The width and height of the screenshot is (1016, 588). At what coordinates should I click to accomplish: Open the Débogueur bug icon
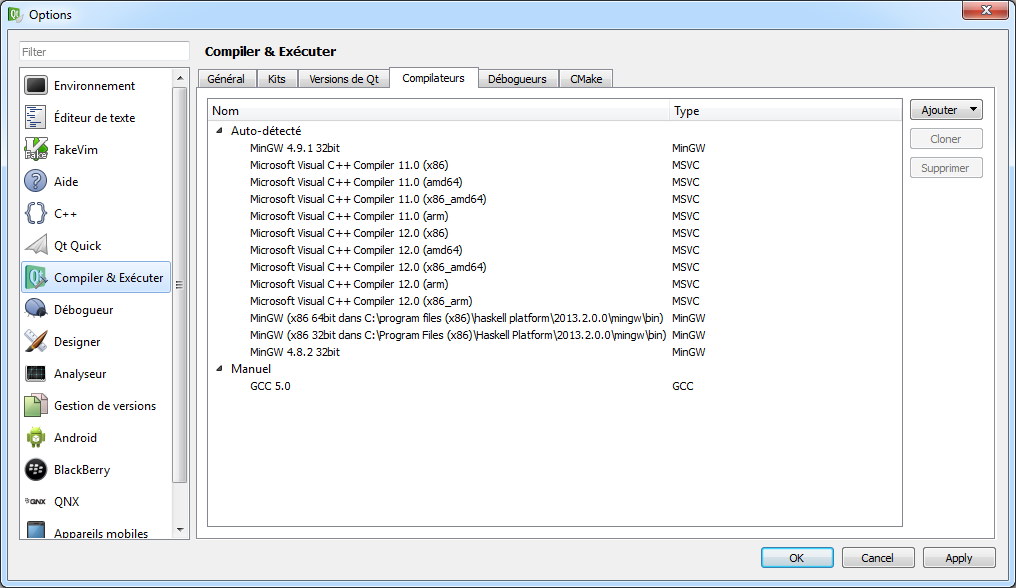(x=36, y=309)
